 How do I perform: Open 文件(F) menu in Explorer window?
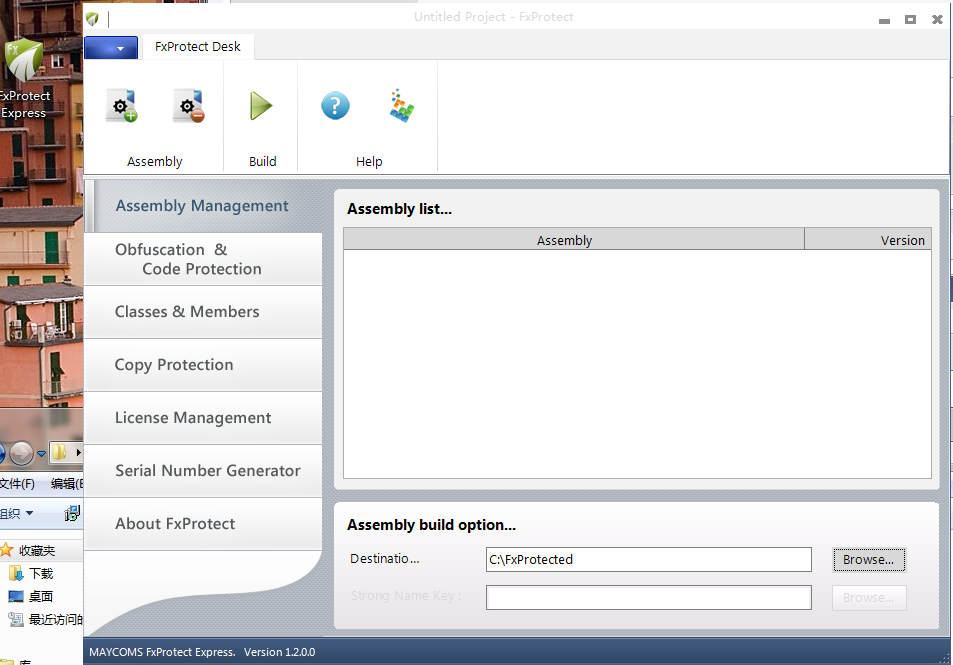click(x=17, y=484)
